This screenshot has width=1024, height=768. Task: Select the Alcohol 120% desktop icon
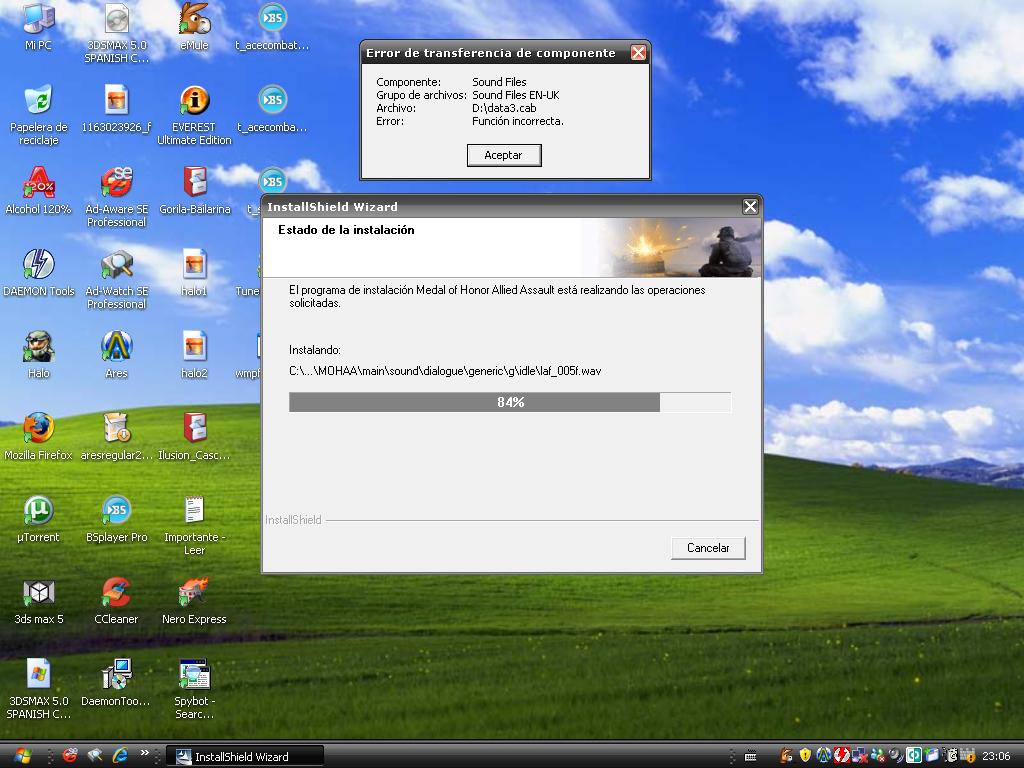click(x=38, y=191)
